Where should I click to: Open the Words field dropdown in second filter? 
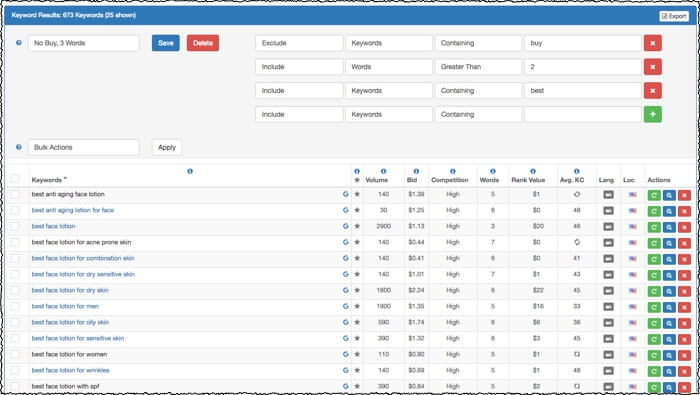(389, 67)
